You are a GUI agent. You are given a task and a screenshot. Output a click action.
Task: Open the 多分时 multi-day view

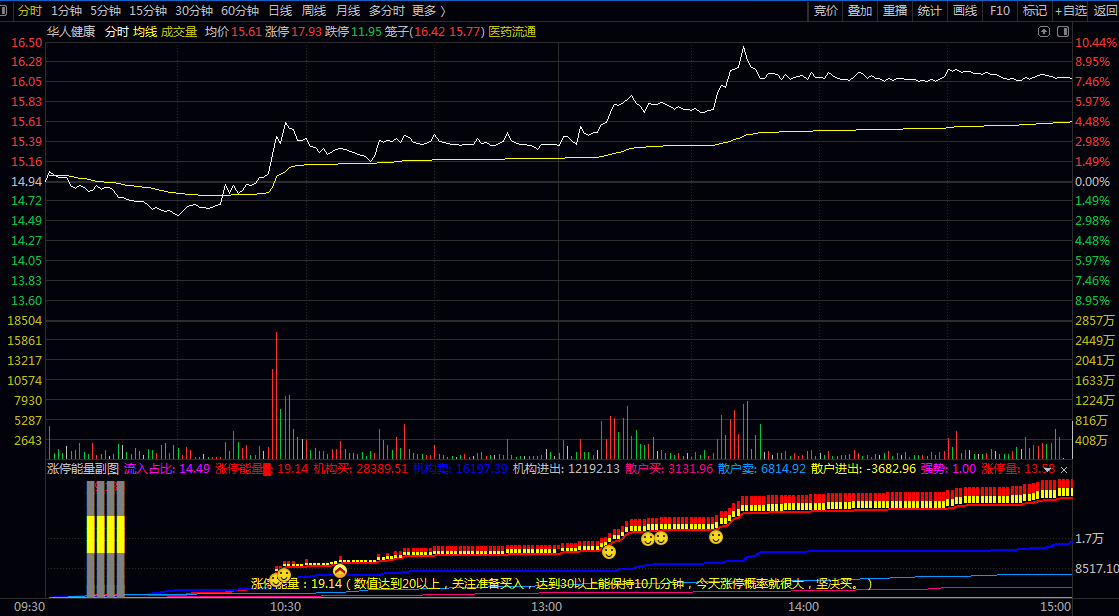coord(386,11)
